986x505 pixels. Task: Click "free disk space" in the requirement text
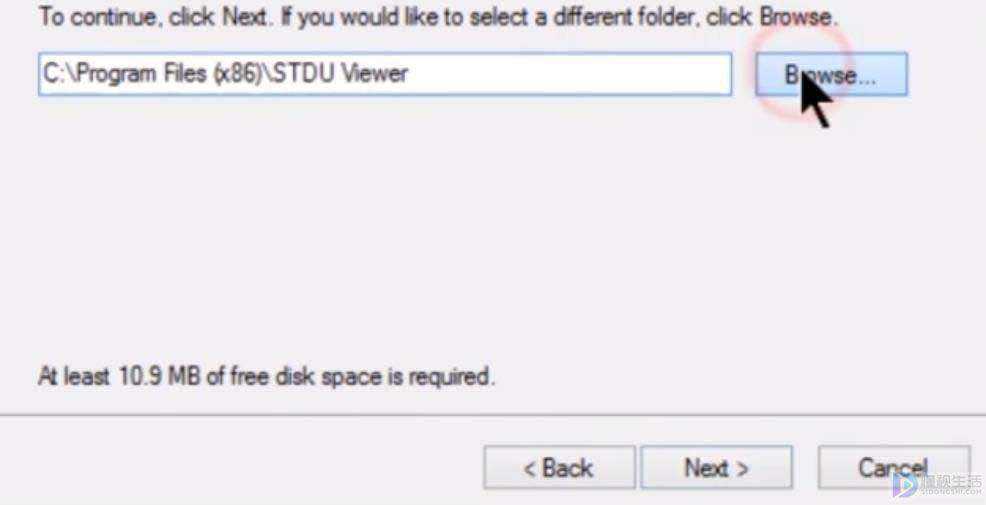(x=306, y=377)
